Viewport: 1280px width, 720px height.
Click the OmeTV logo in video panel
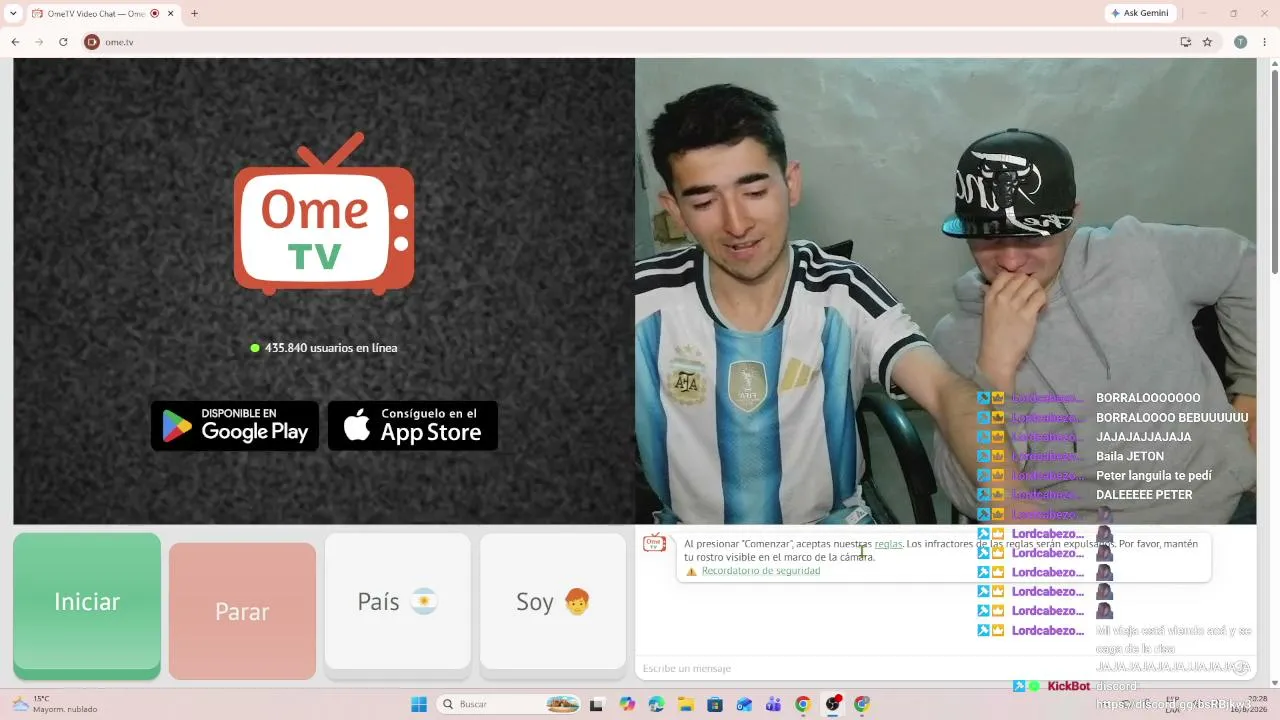(x=324, y=214)
